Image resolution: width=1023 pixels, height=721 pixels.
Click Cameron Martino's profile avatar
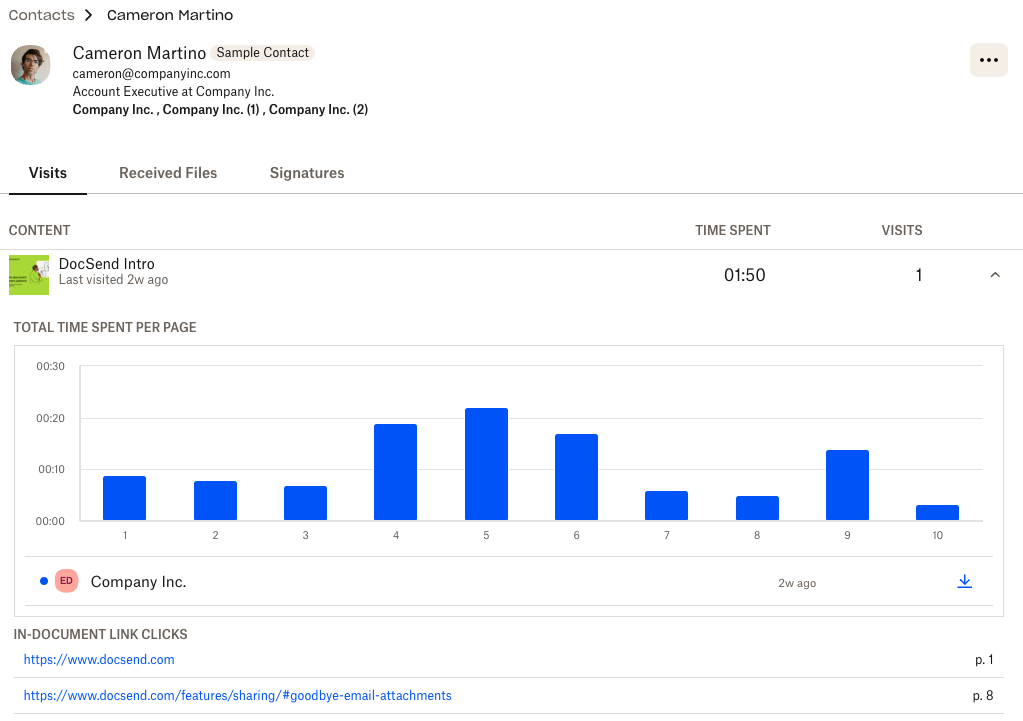(31, 65)
